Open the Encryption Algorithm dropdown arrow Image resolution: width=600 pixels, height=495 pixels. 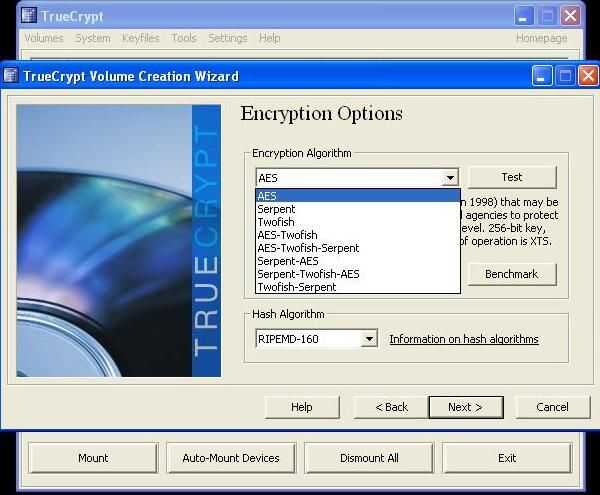450,178
